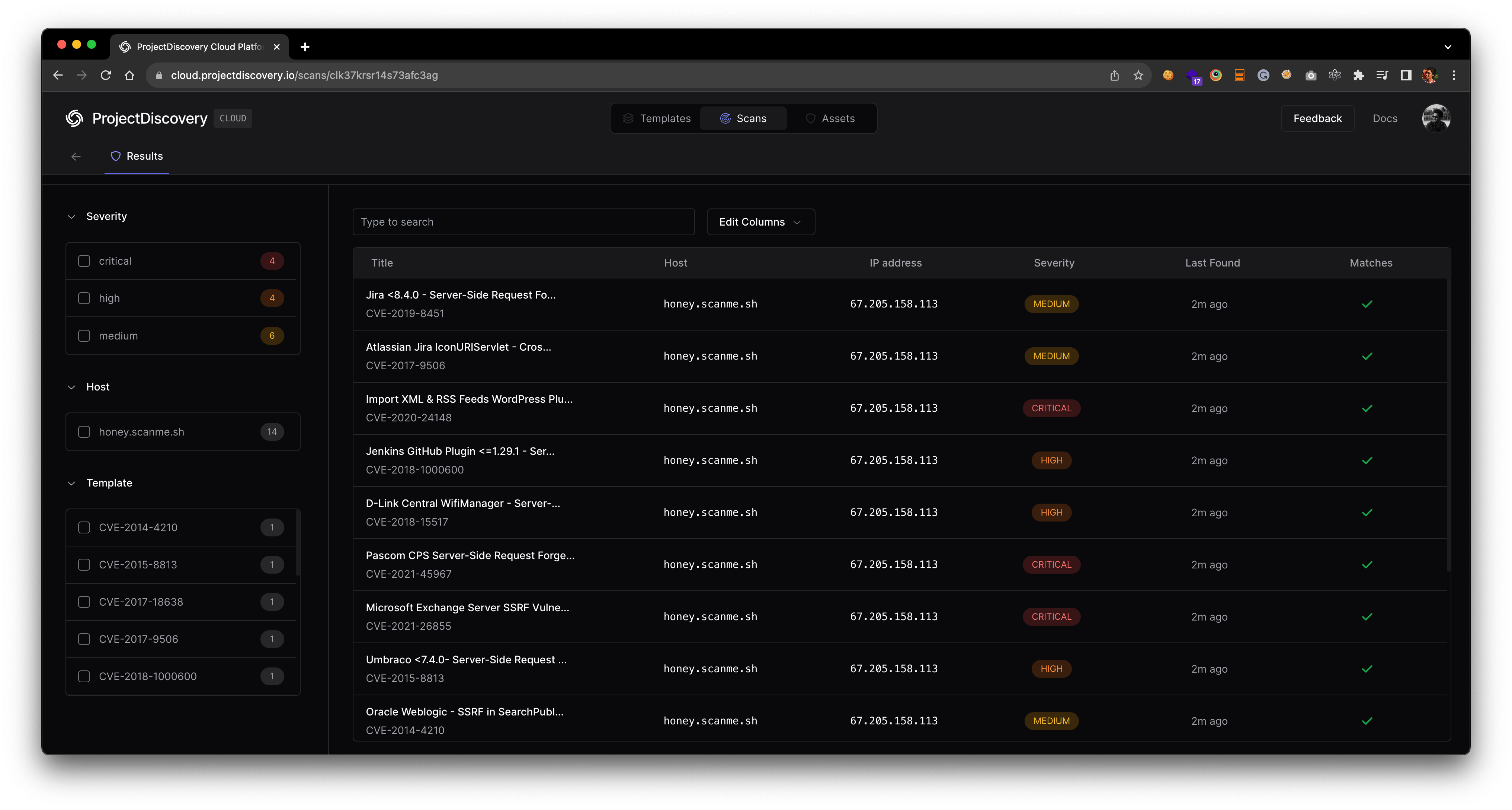
Task: Click the extension icon with 17 badge
Action: [1193, 76]
